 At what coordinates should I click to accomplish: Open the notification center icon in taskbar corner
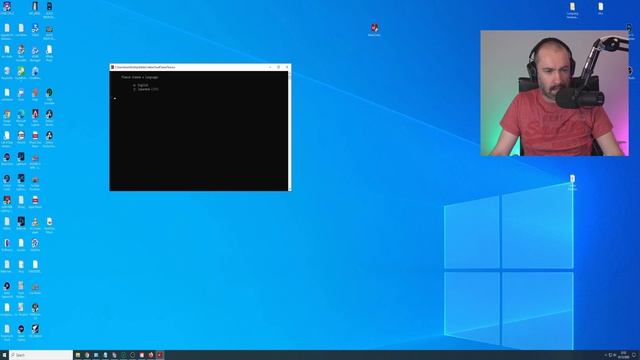[634, 355]
